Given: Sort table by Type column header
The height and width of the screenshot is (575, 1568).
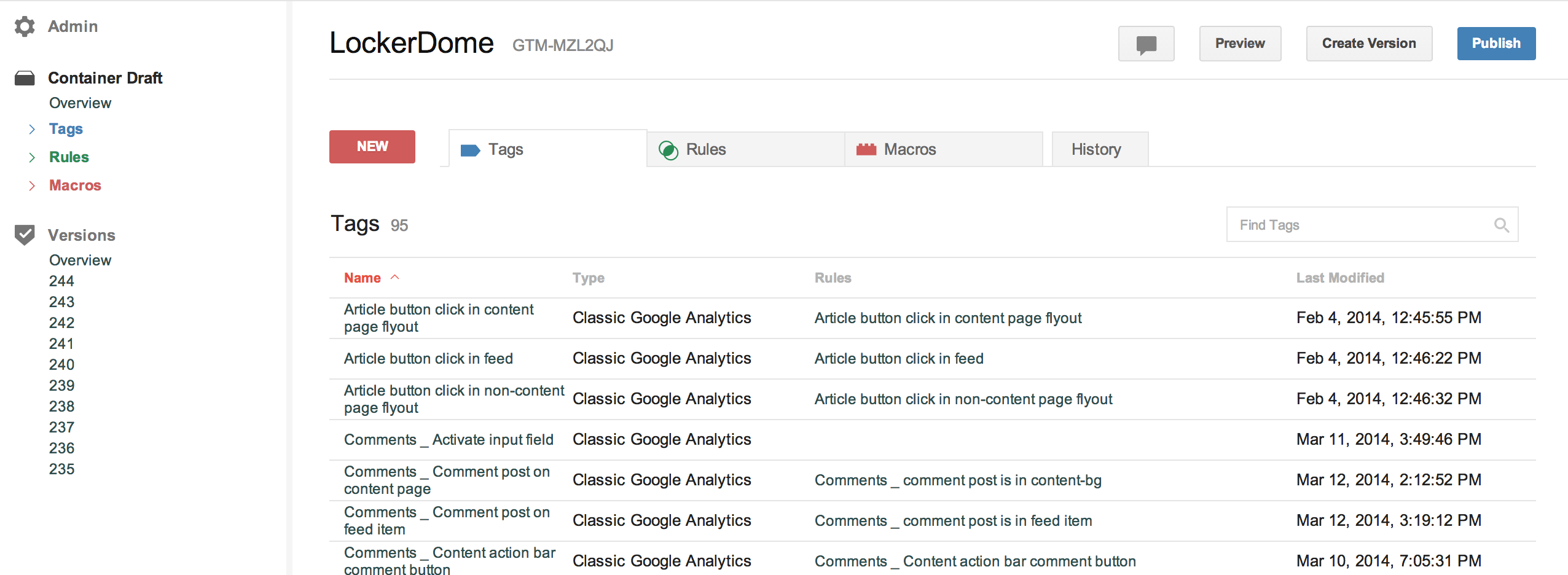Looking at the screenshot, I should tap(589, 278).
